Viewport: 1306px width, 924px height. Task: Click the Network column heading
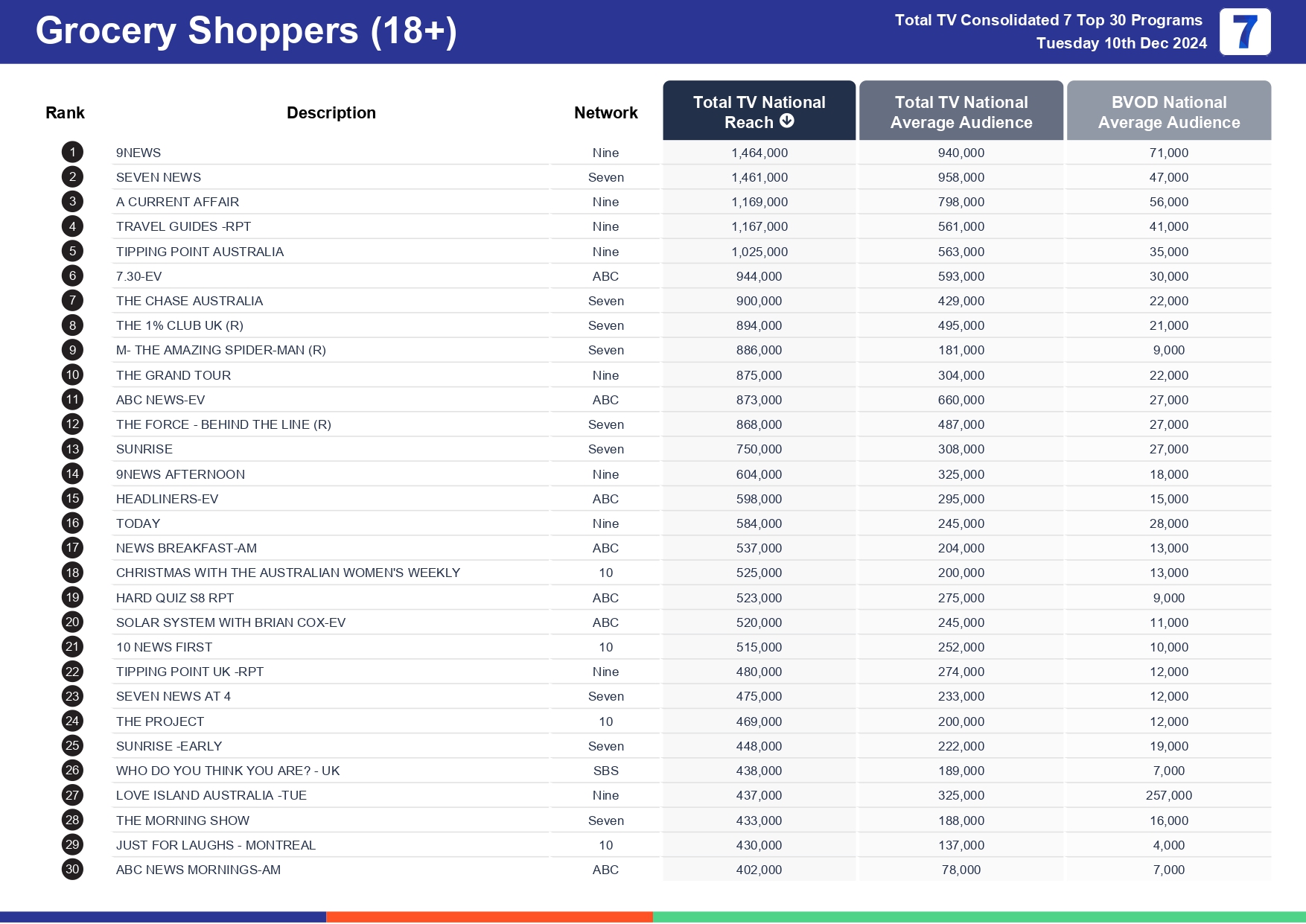coord(605,113)
